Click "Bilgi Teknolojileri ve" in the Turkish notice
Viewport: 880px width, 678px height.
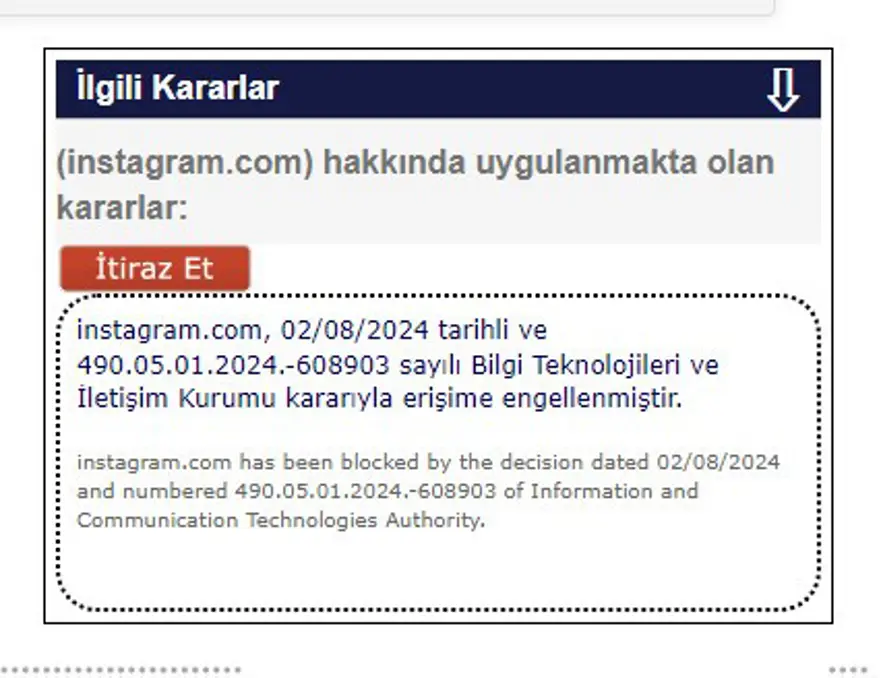point(595,365)
